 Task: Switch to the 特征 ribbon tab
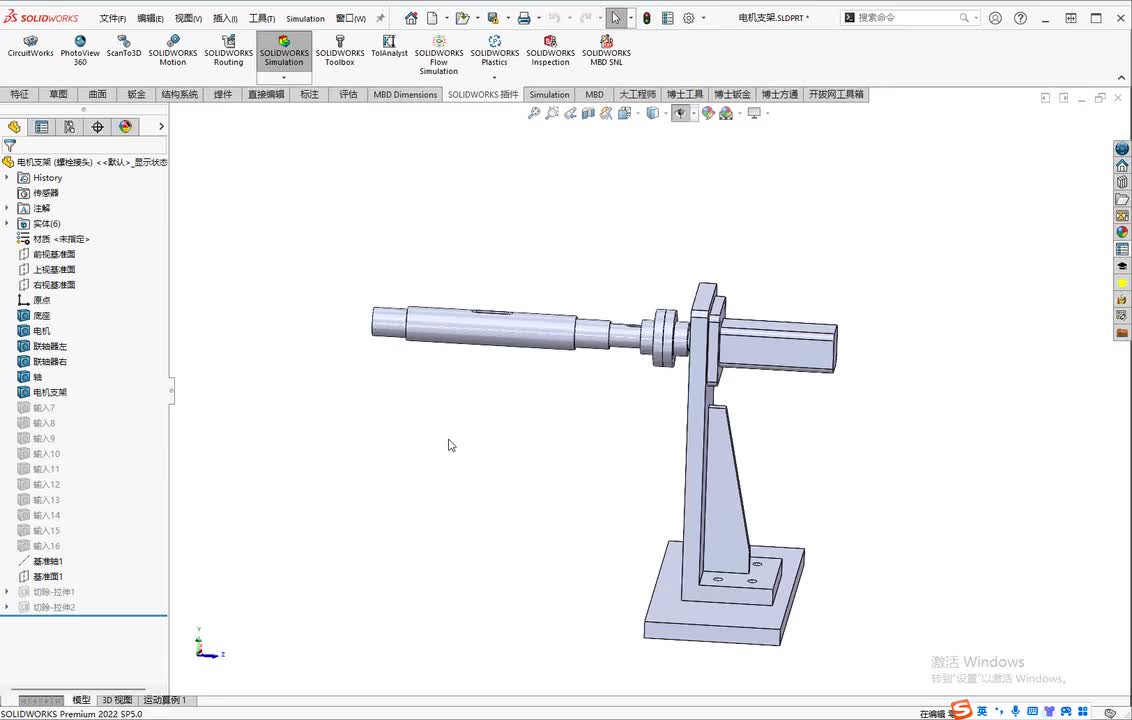pos(19,94)
